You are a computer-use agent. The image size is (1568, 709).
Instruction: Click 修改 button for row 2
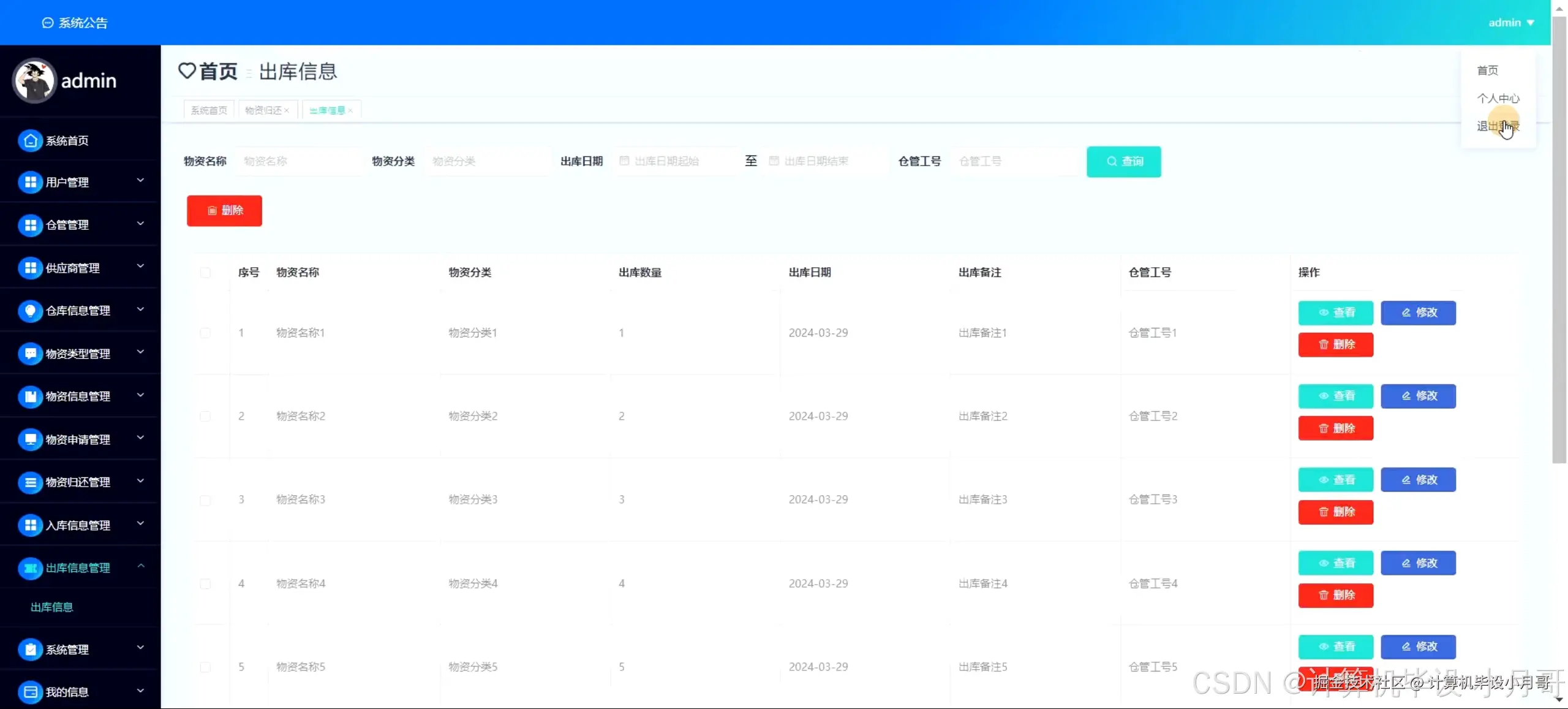coord(1418,396)
